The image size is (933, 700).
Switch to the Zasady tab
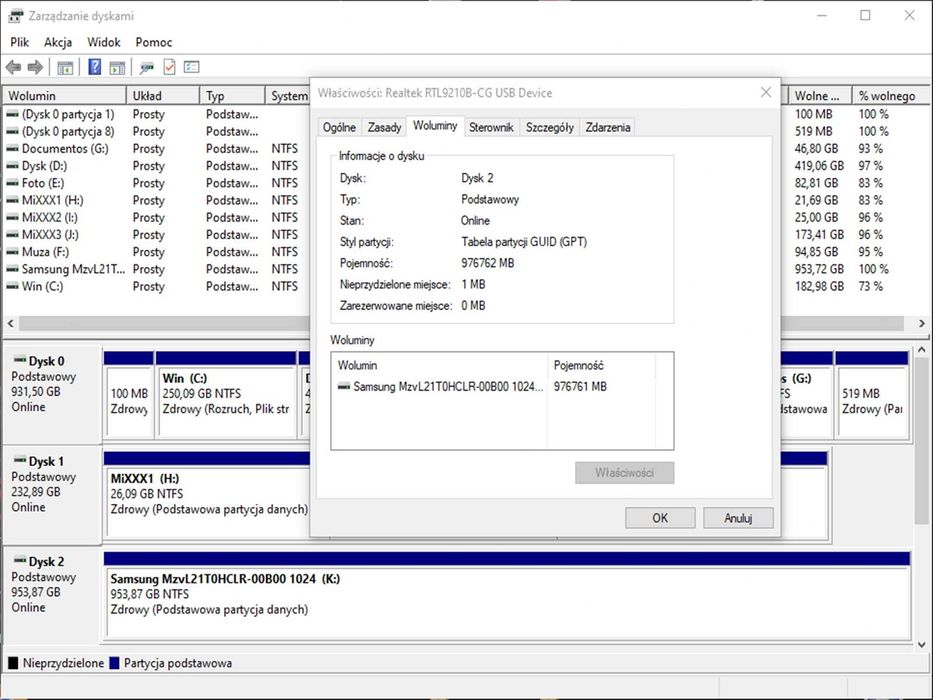coord(384,127)
